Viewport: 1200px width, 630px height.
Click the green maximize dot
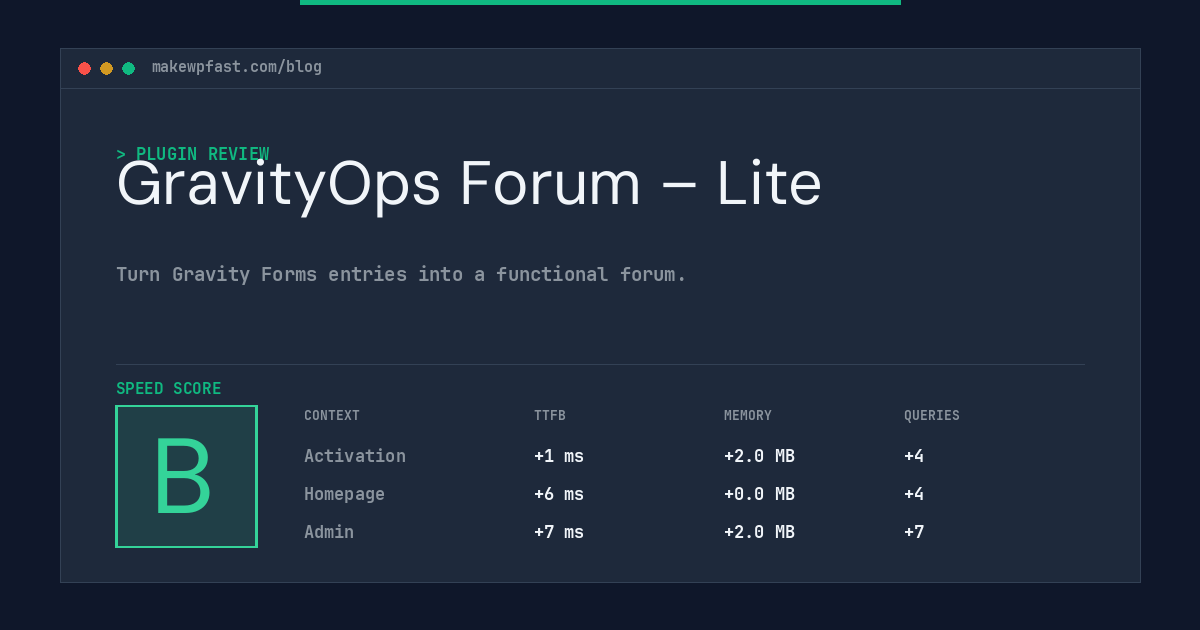pos(128,68)
